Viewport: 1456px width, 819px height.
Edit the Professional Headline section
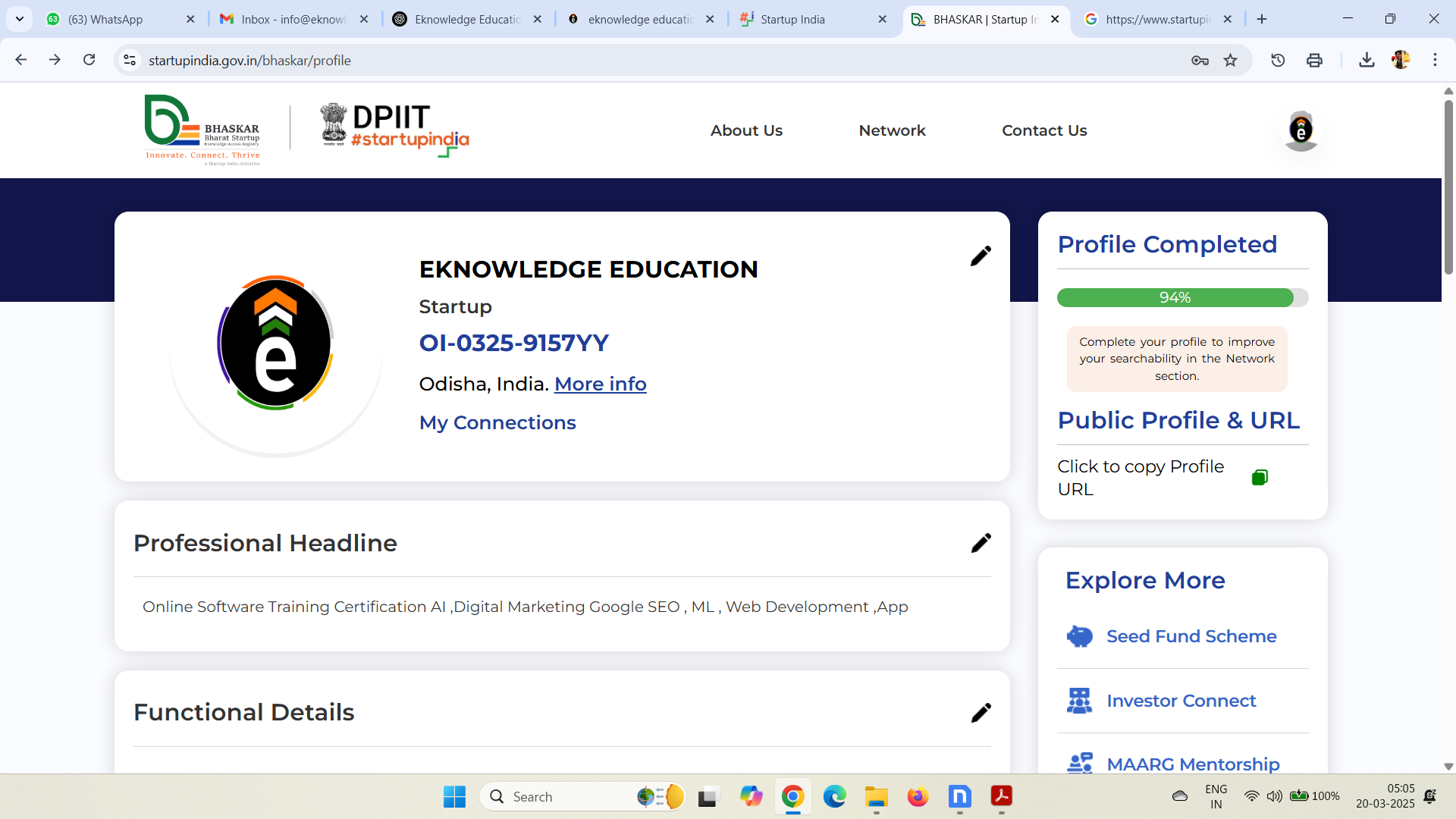pos(981,543)
